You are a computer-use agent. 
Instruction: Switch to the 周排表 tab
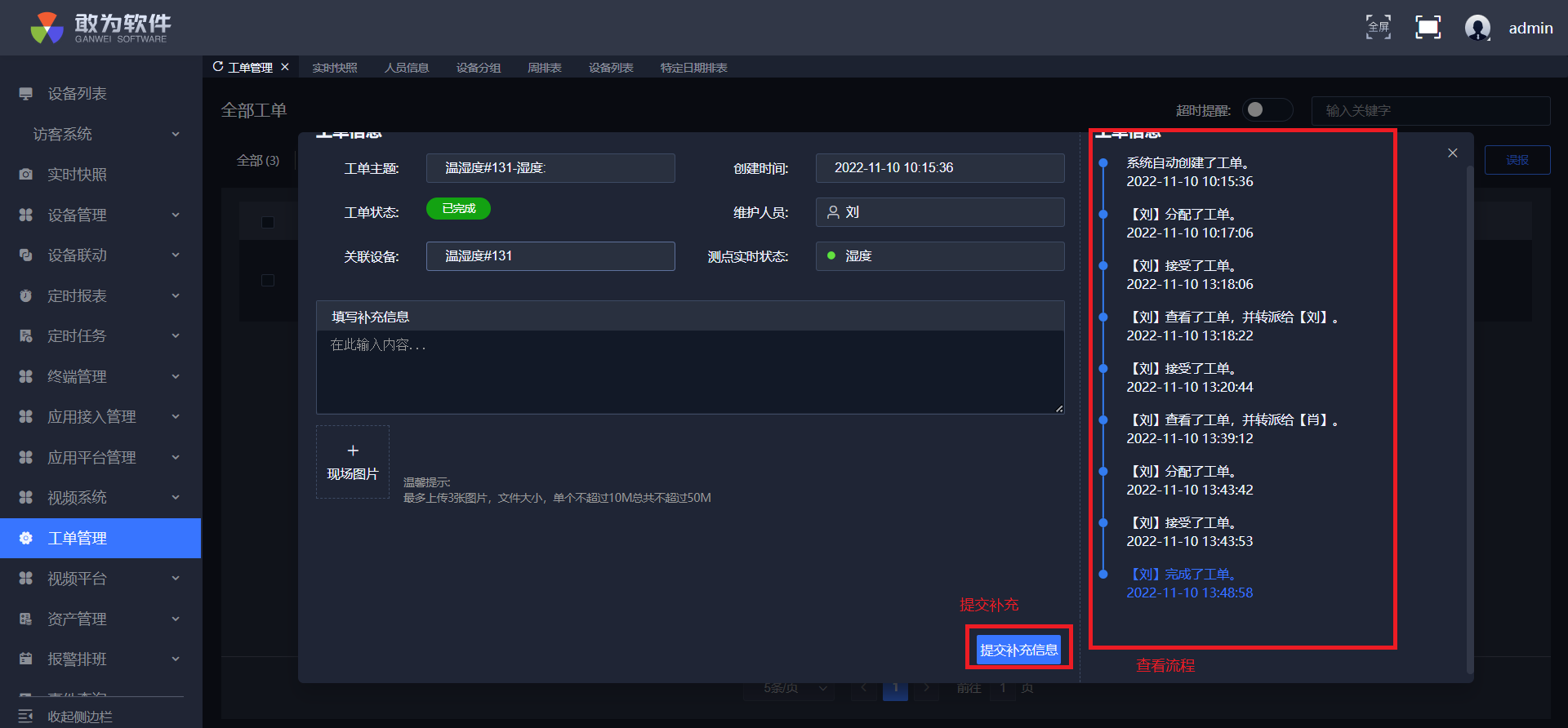point(545,68)
